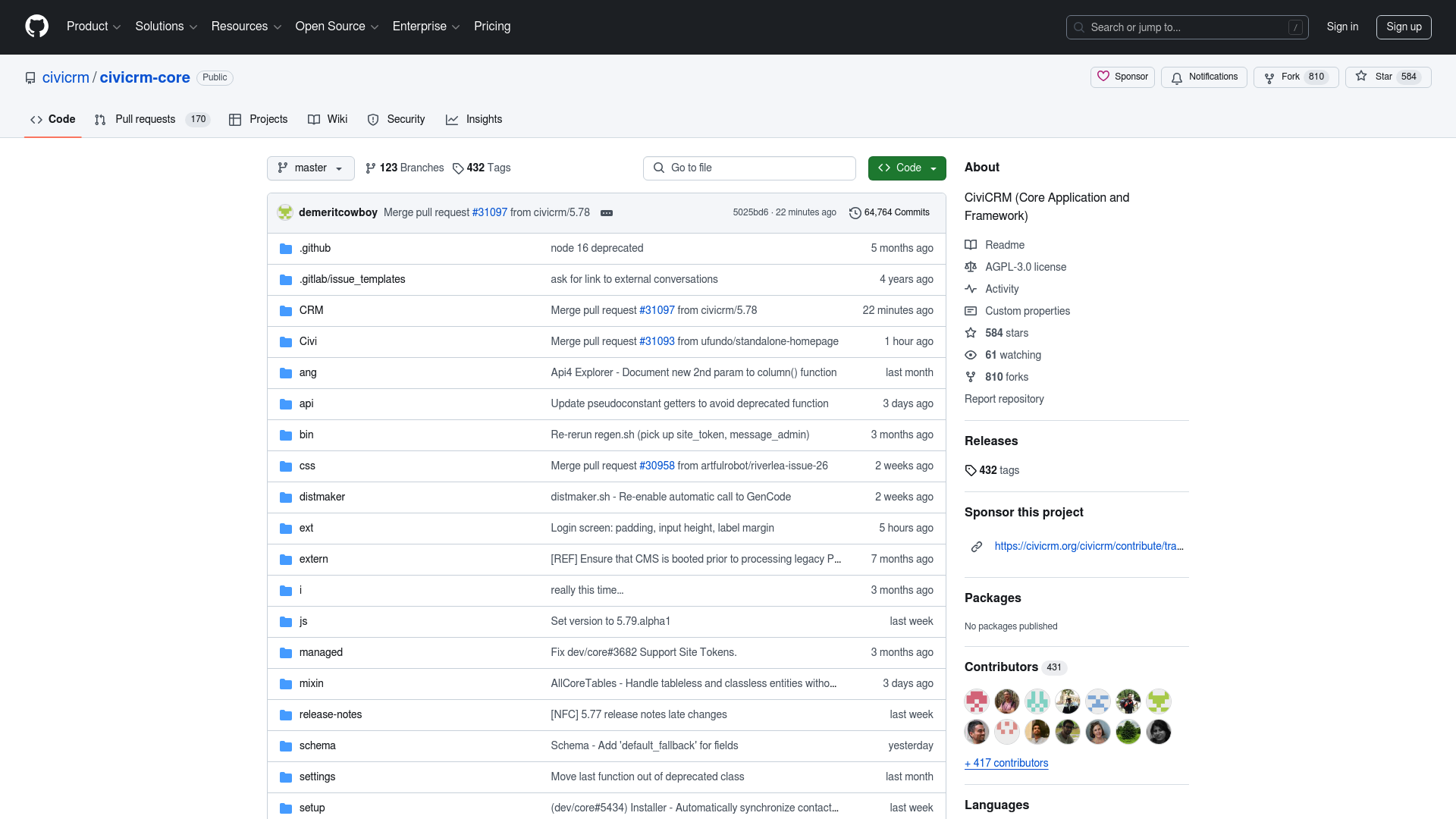Switch to the Projects tab
This screenshot has height=819, width=1456.
258,120
